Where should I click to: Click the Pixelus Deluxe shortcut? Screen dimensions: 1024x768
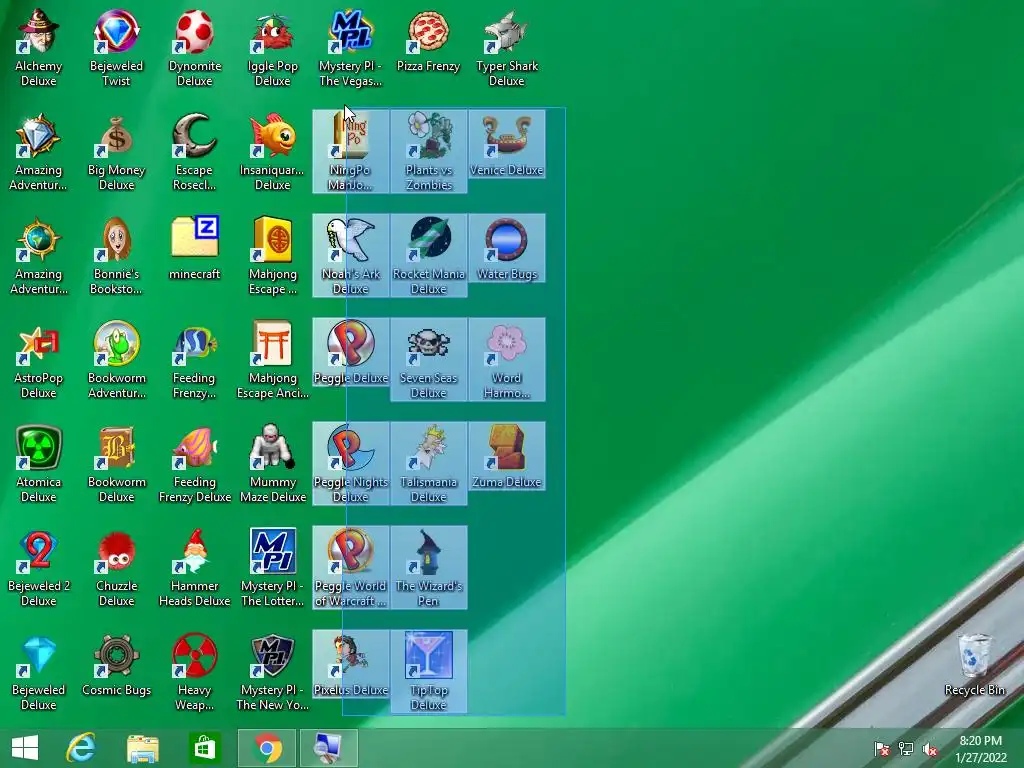coord(351,664)
